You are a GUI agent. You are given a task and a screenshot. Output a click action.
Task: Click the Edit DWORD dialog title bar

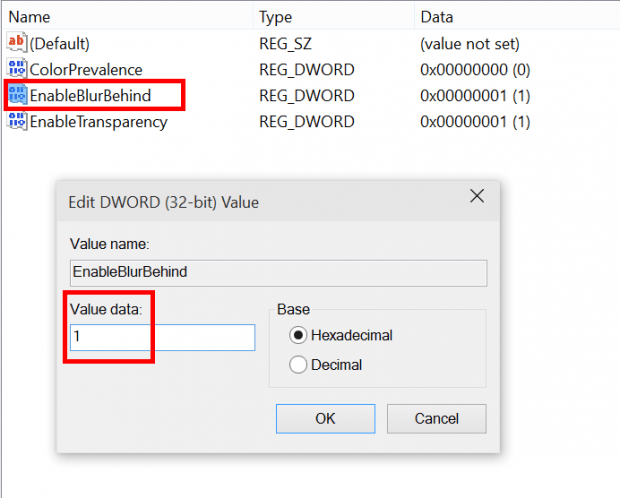click(x=250, y=201)
